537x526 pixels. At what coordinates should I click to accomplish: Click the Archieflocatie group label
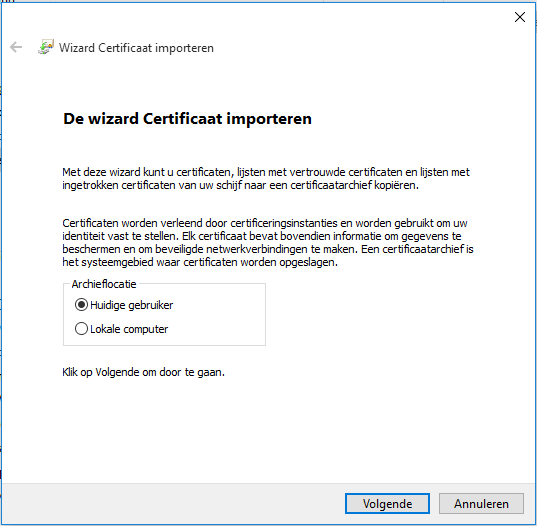(x=104, y=284)
